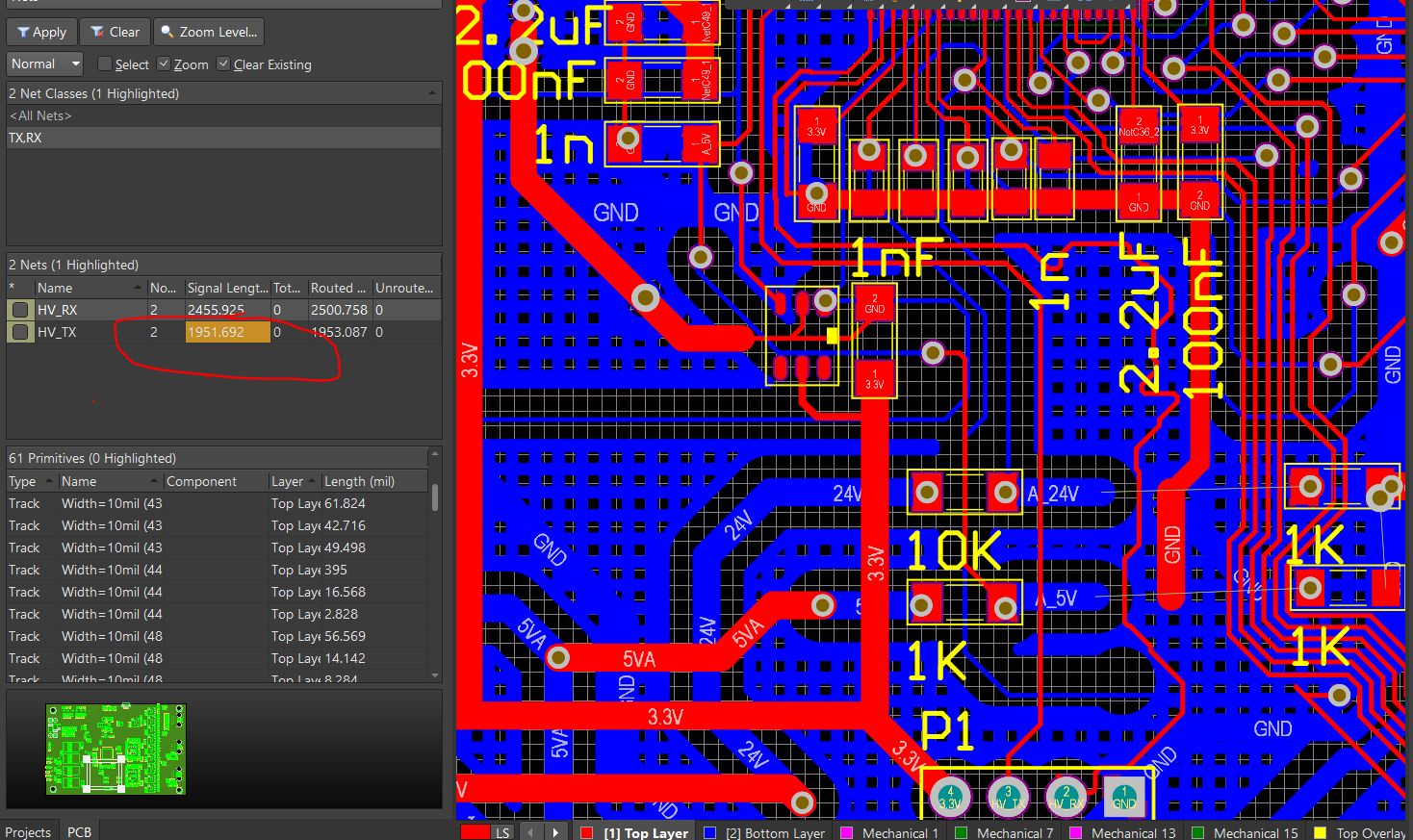Select the track with length 16.568
Screen dimensions: 1413x840
tap(218, 592)
